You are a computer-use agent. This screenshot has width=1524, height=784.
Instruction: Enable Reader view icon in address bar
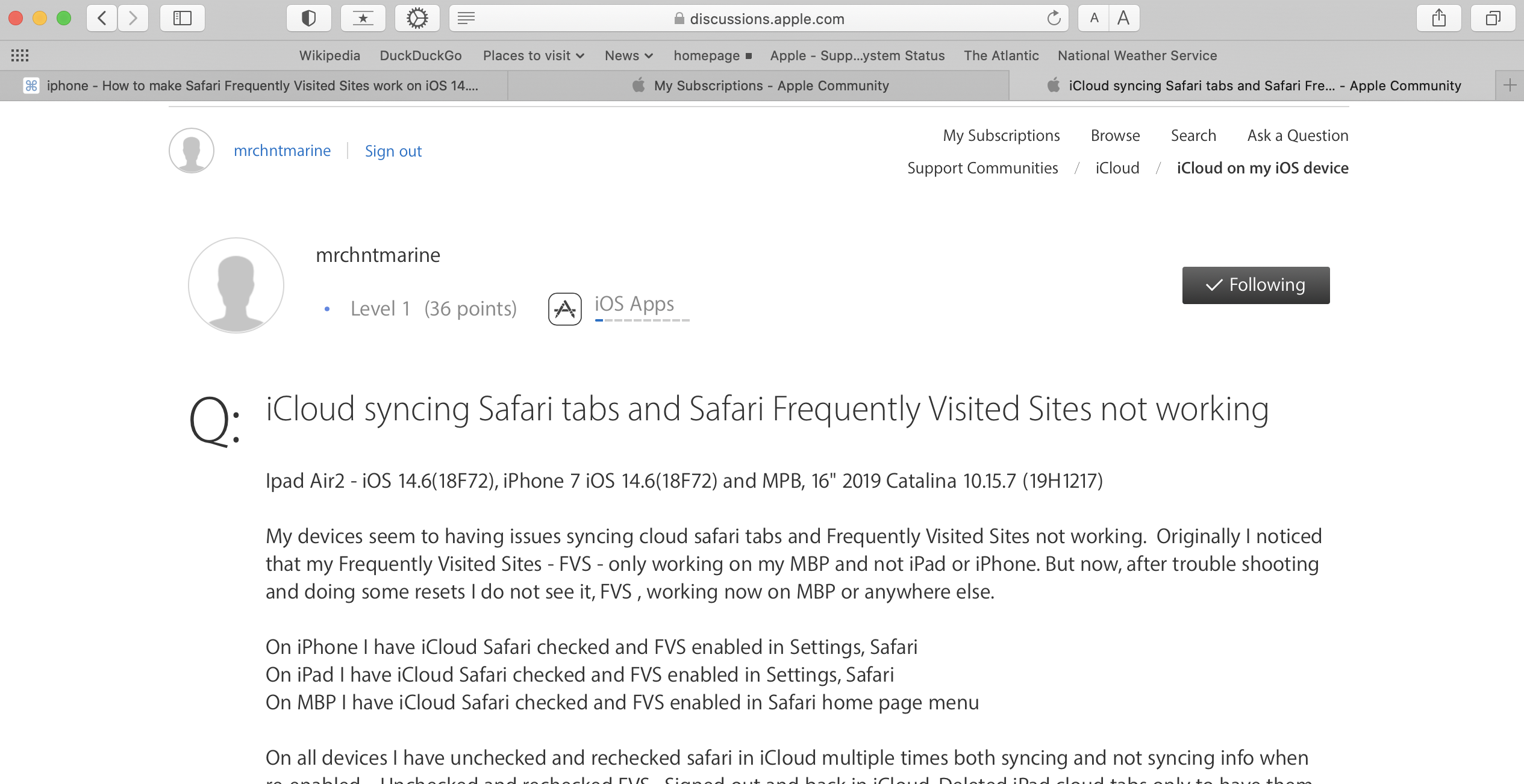[x=466, y=18]
